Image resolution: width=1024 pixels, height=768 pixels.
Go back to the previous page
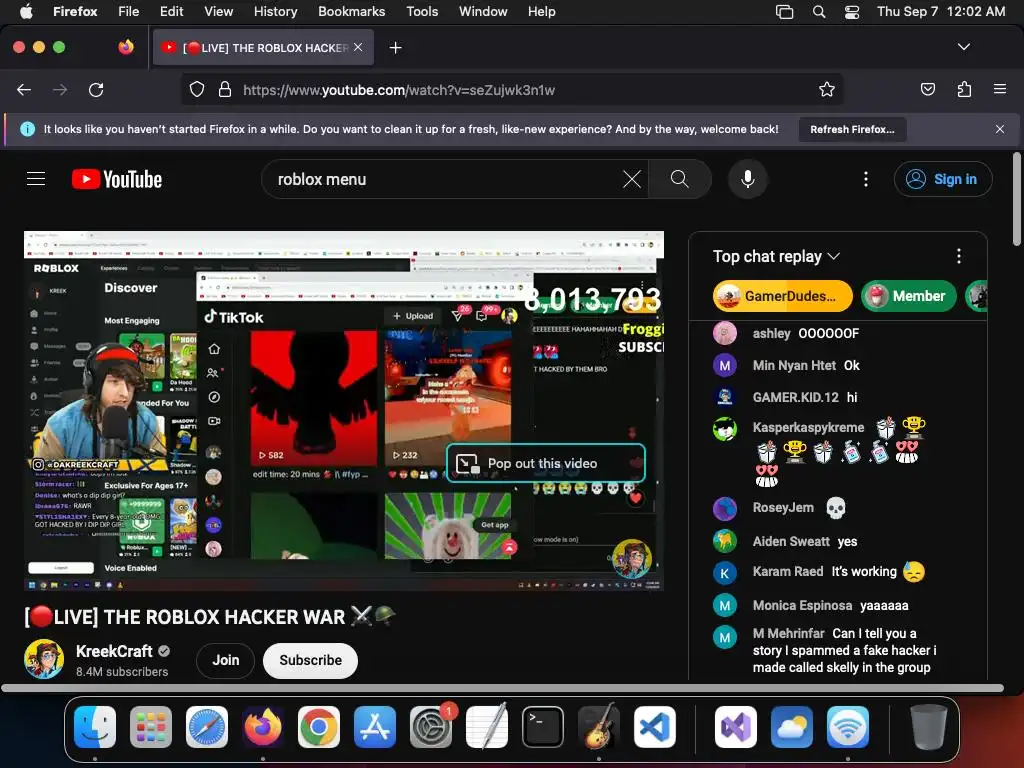coord(24,89)
